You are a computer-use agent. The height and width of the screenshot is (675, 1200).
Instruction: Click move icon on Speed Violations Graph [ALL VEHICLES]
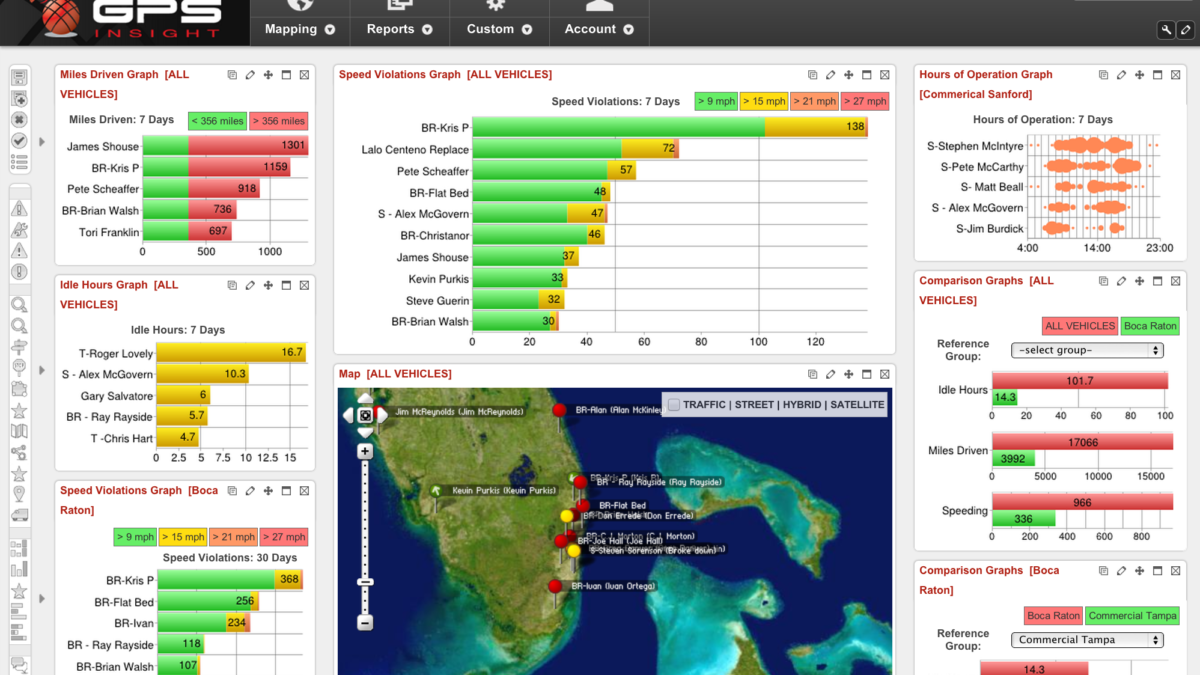click(848, 75)
